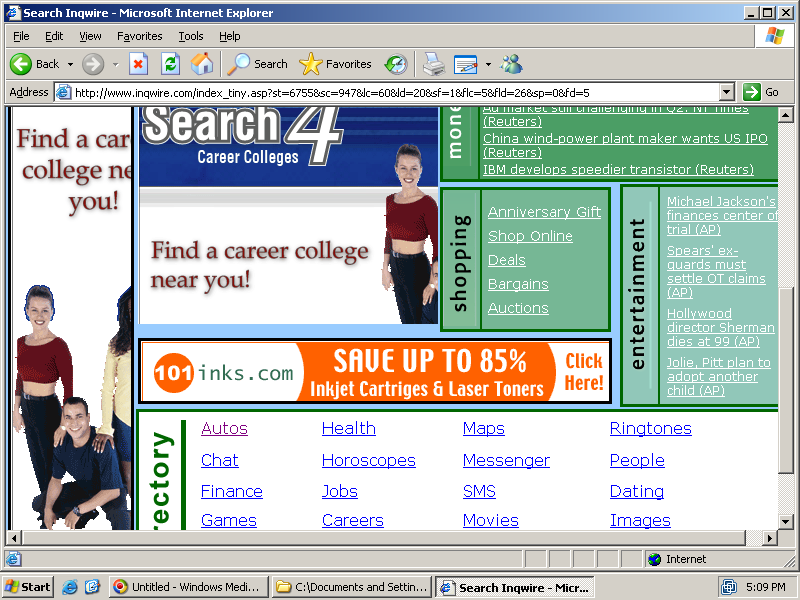The image size is (800, 600).
Task: Go to the Home page icon
Action: coord(202,64)
